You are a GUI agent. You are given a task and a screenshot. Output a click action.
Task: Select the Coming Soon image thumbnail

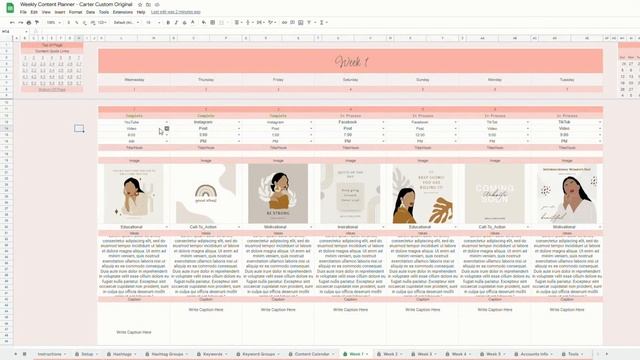(495, 193)
